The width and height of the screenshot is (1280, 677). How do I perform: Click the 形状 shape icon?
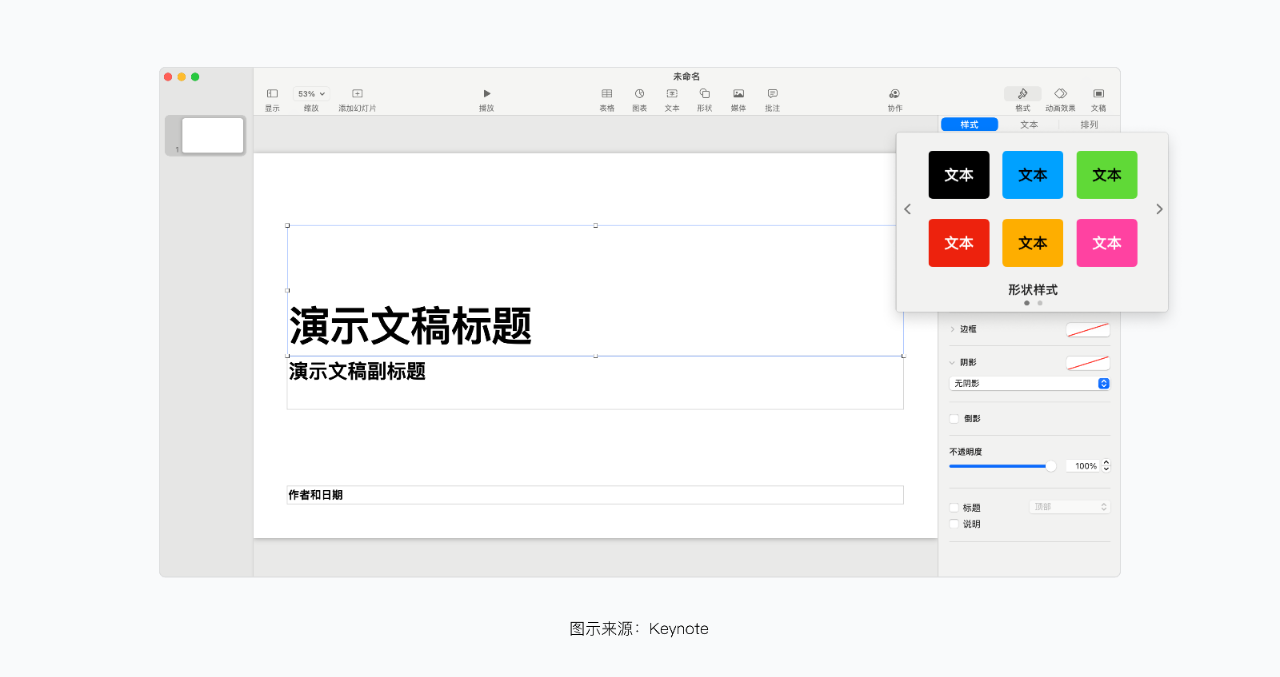coord(704,94)
